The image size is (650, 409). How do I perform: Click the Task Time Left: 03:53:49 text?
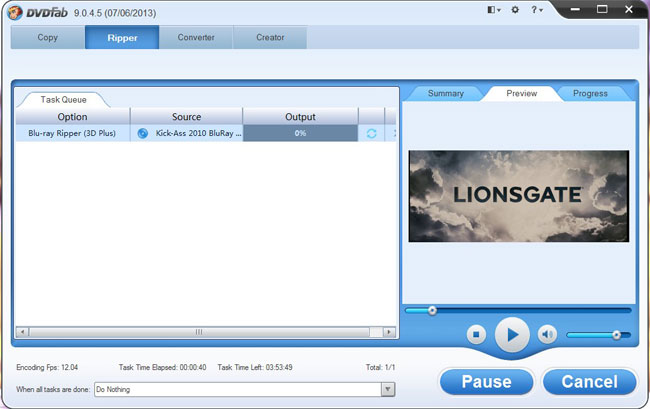(x=255, y=367)
